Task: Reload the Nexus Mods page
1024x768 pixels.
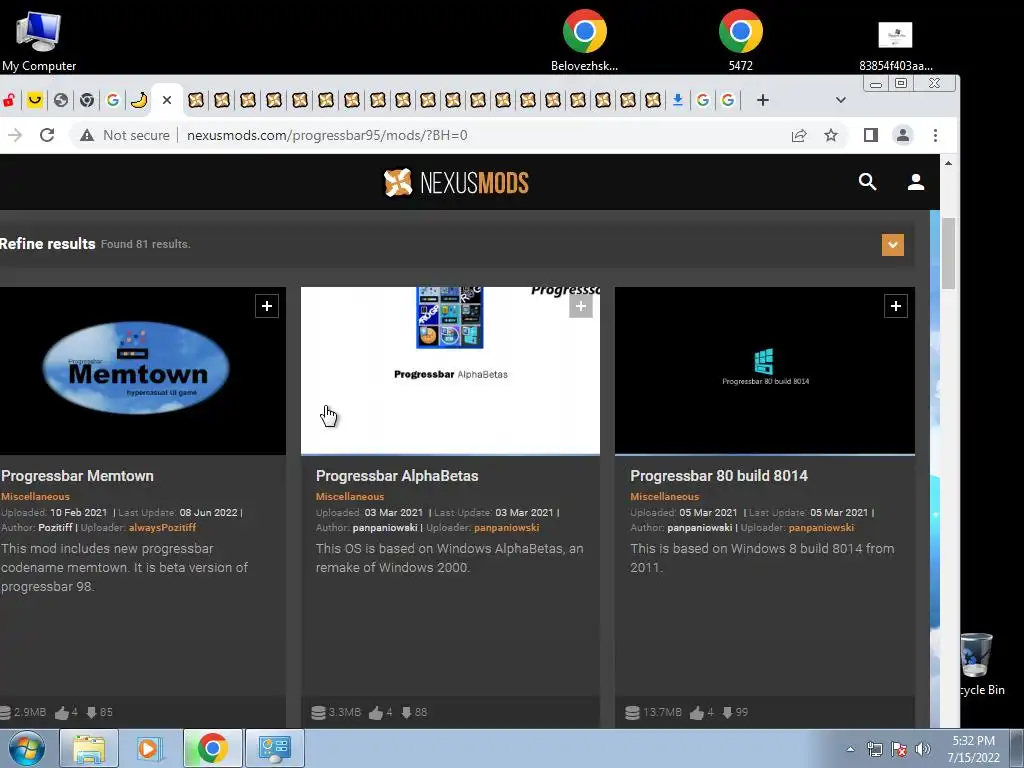Action: [x=47, y=135]
